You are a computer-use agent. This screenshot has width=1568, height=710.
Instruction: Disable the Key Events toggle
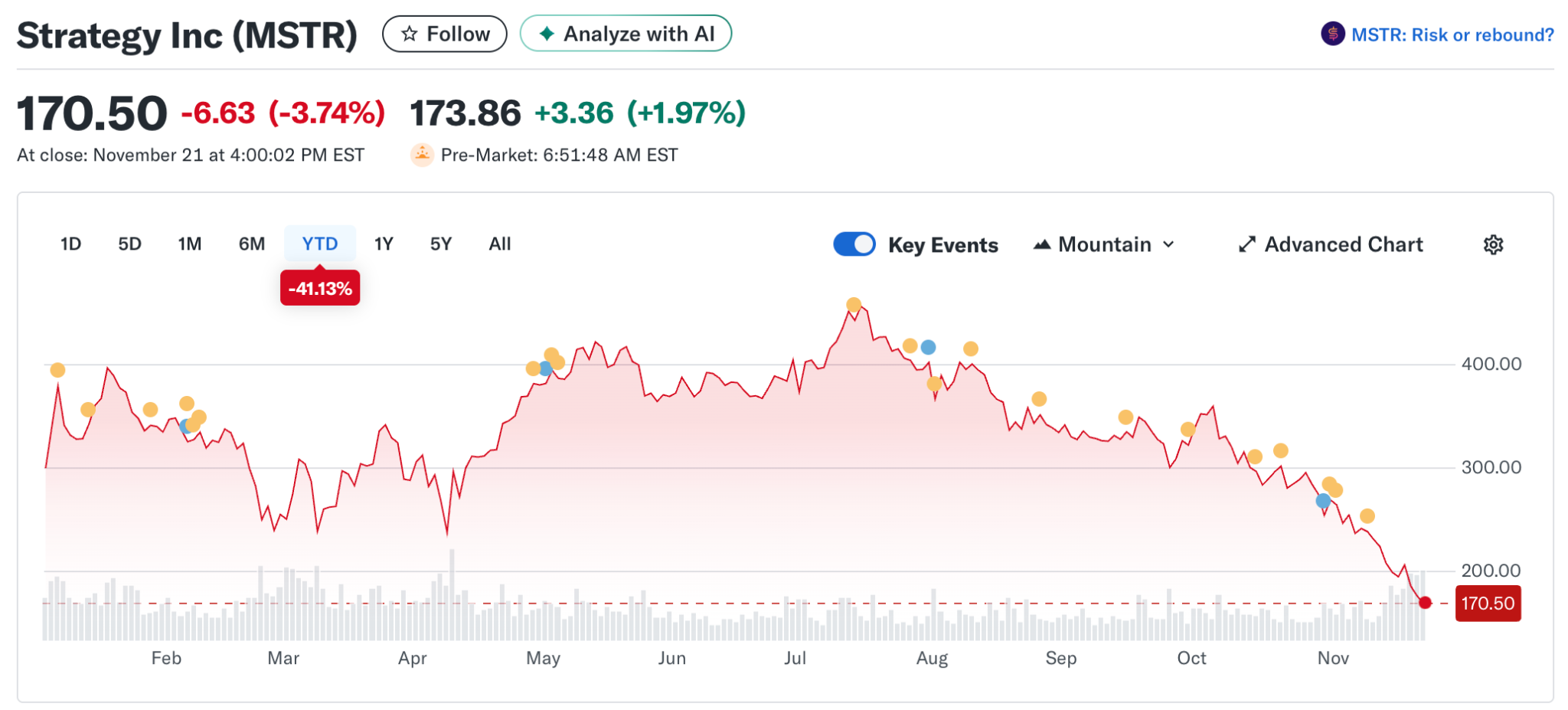point(854,244)
